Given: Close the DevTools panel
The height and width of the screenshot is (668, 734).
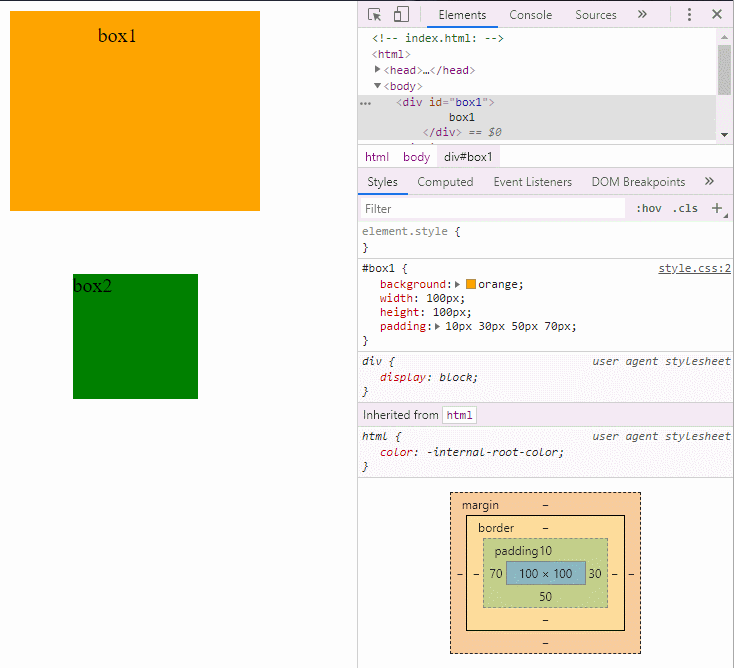Looking at the screenshot, I should pos(717,15).
